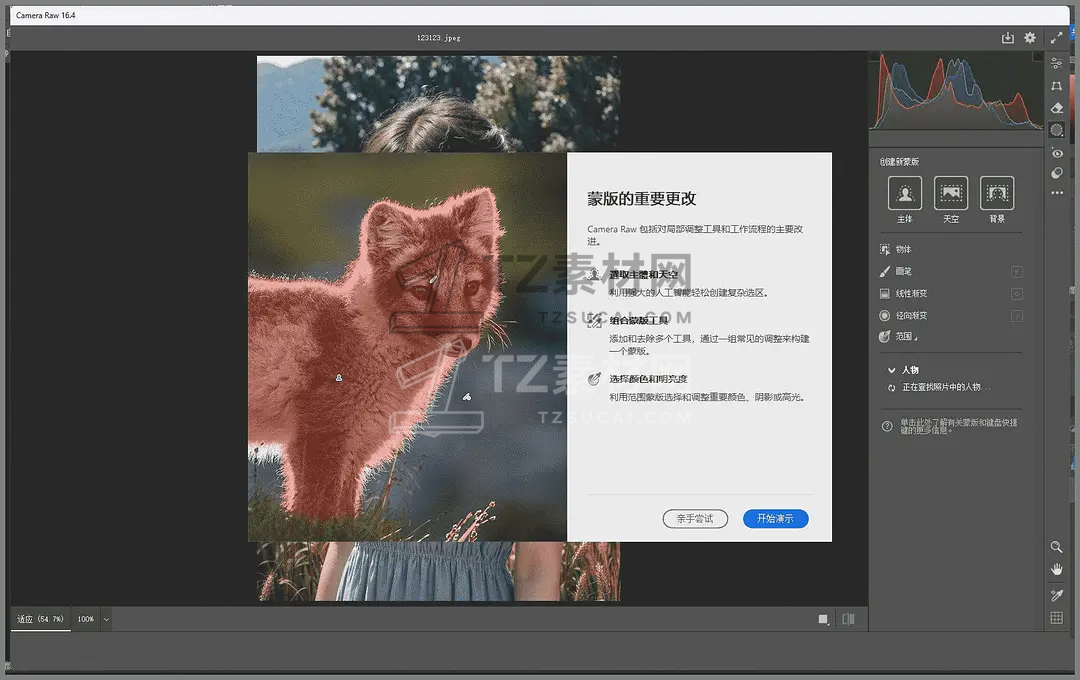
Task: Open the Edit sliders panel icon
Action: point(1057,63)
